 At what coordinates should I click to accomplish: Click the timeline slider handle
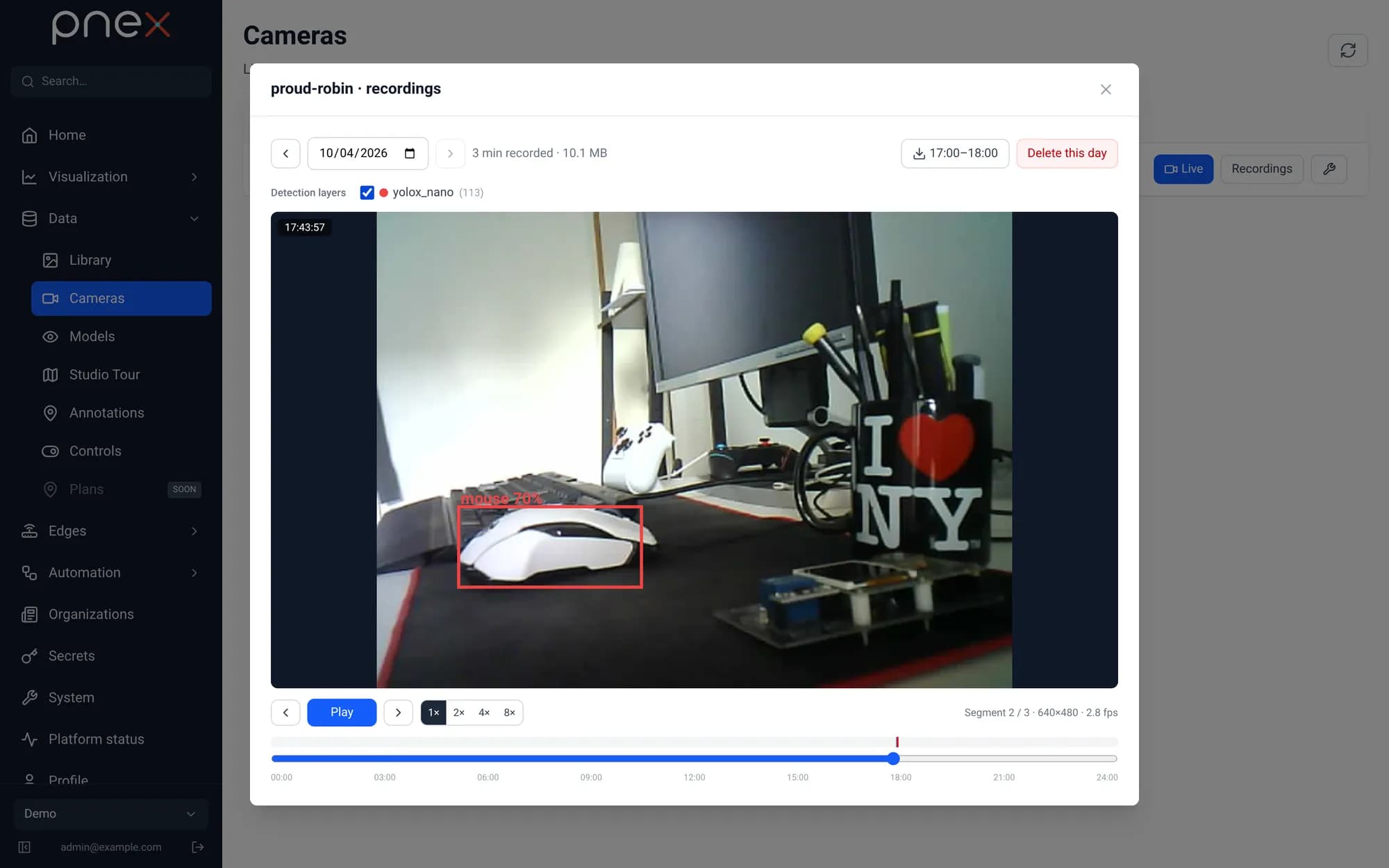[894, 758]
